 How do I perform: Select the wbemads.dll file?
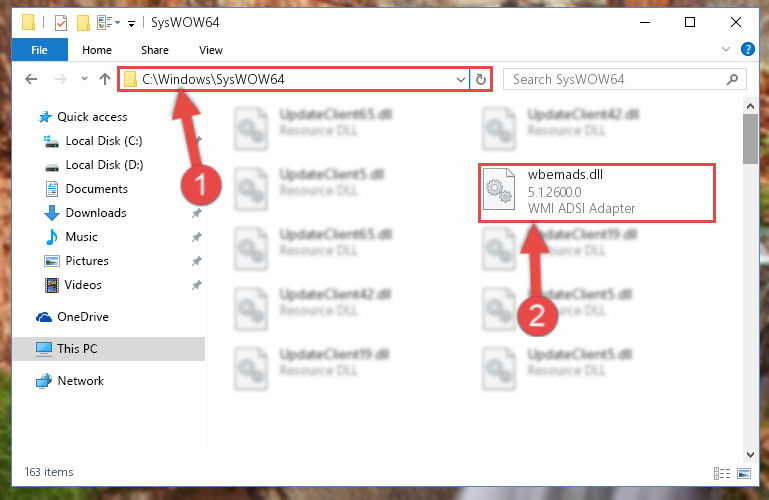(597, 193)
